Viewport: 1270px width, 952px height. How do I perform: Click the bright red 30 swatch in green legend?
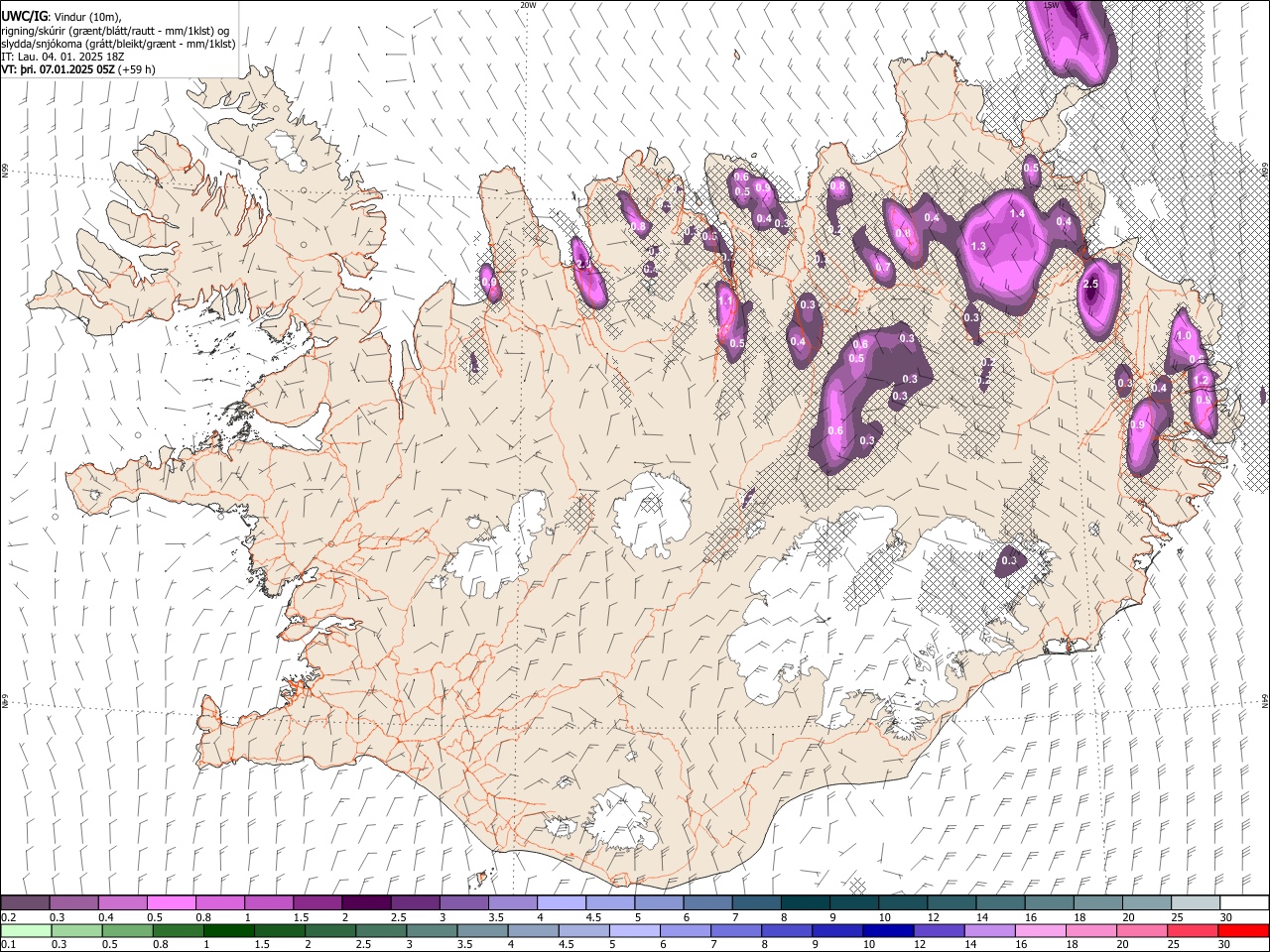pyautogui.click(x=1242, y=930)
